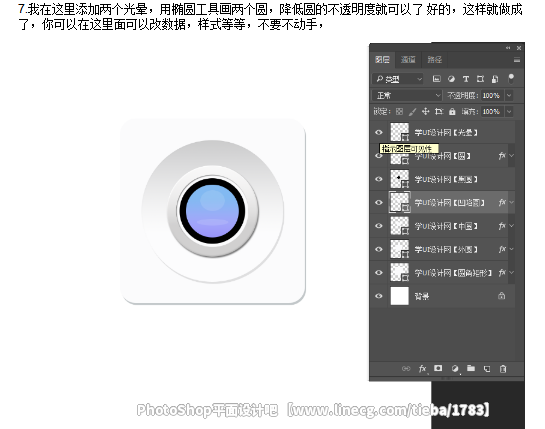This screenshot has width=545, height=429.
Task: Hide the 黑圆 layer
Action: click(x=379, y=179)
